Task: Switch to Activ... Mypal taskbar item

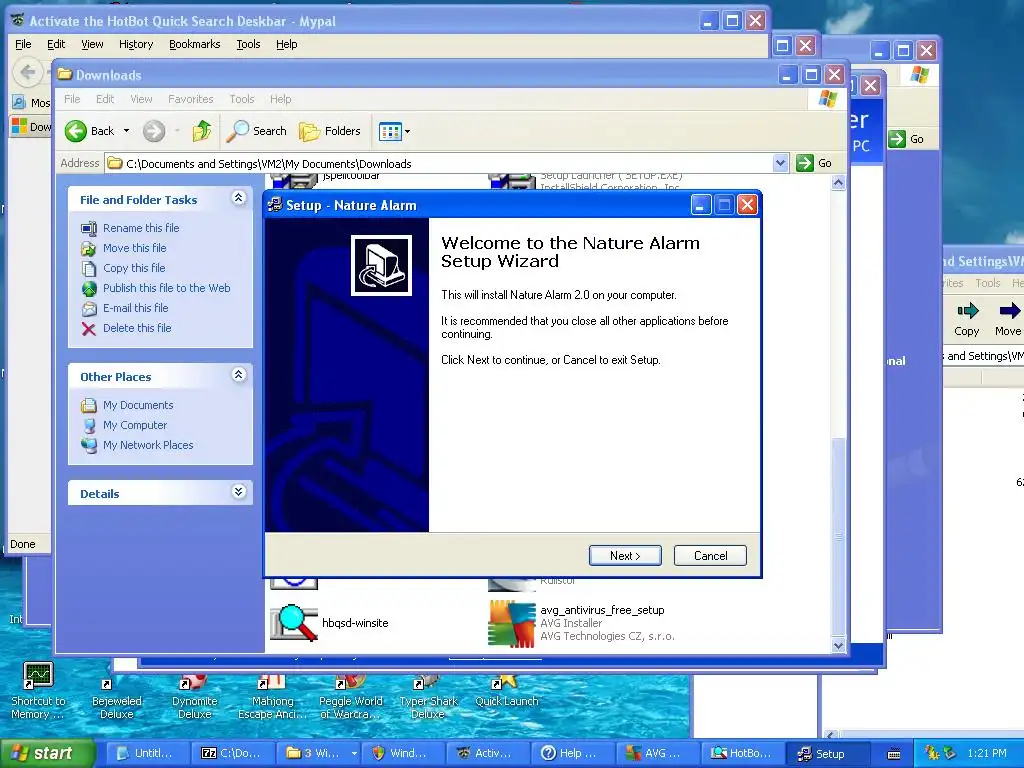Action: tap(488, 753)
